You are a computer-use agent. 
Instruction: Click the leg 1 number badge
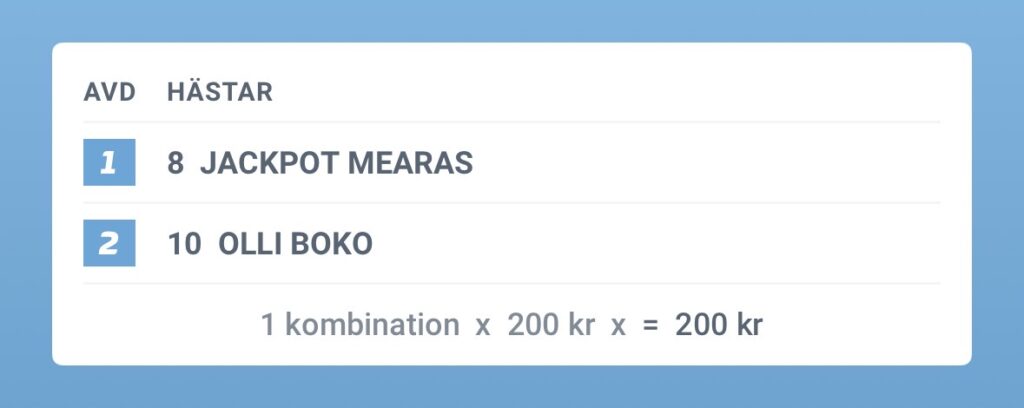(x=109, y=163)
